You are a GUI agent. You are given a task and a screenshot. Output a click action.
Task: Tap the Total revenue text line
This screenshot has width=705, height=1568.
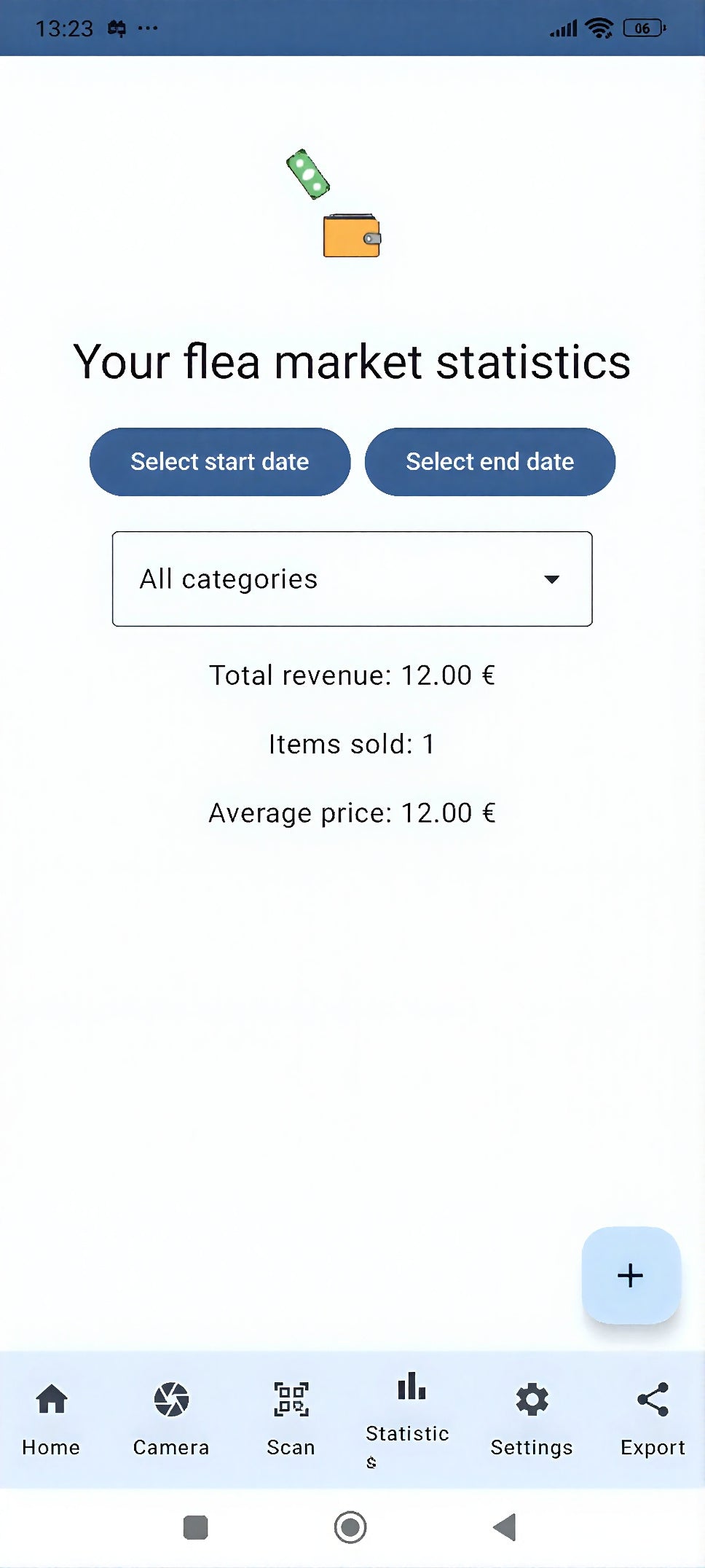352,675
